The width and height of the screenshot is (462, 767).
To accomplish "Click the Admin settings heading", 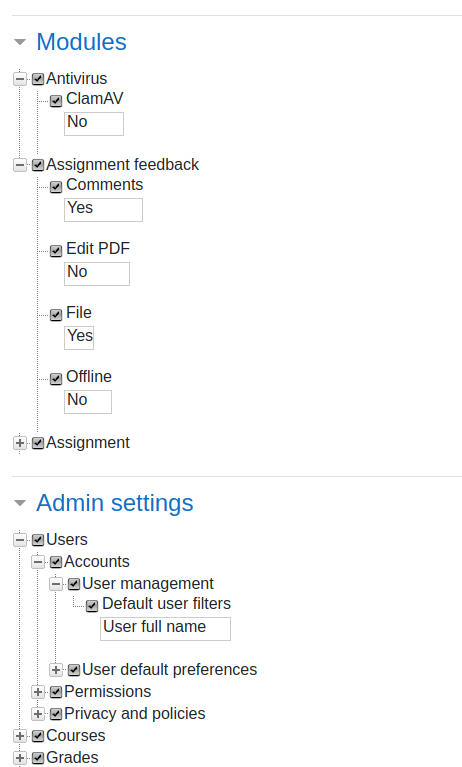I will 115,503.
